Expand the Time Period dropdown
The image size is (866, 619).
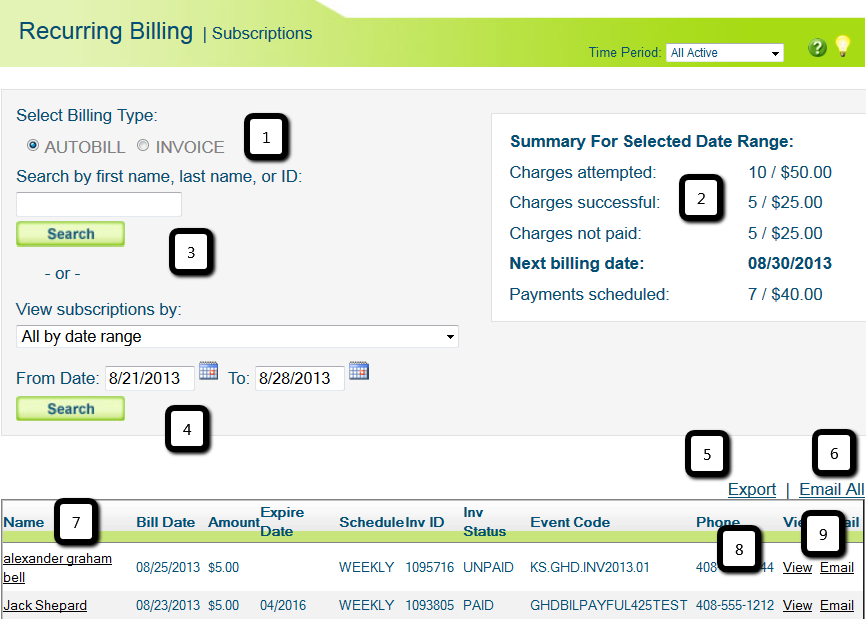[x=724, y=53]
